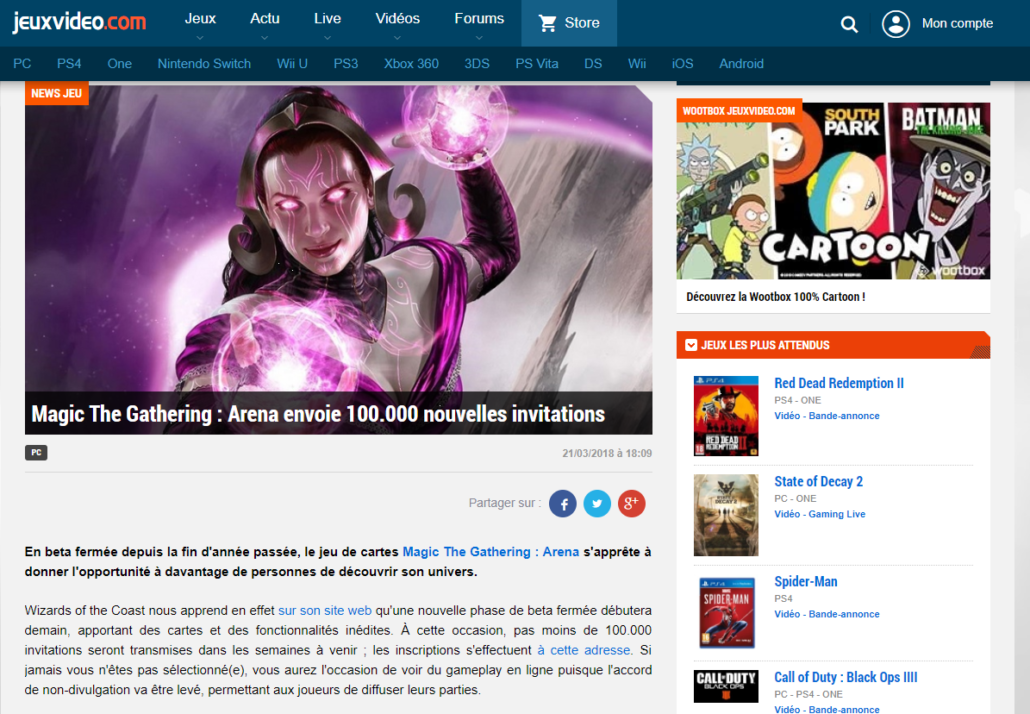The height and width of the screenshot is (714, 1030).
Task: Select the iOS platform tab
Action: click(x=683, y=64)
